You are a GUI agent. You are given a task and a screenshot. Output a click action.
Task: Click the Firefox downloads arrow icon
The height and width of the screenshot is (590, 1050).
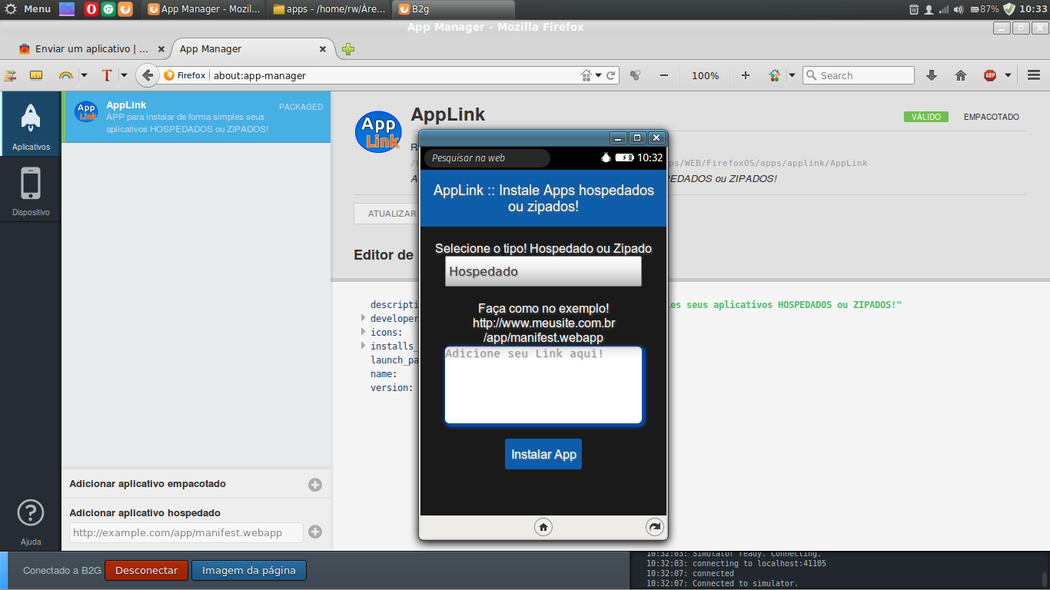(x=931, y=75)
